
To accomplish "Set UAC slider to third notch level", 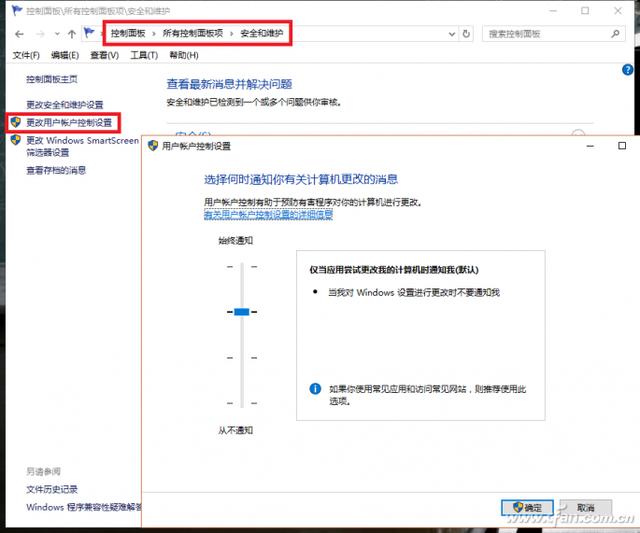I will (x=242, y=358).
